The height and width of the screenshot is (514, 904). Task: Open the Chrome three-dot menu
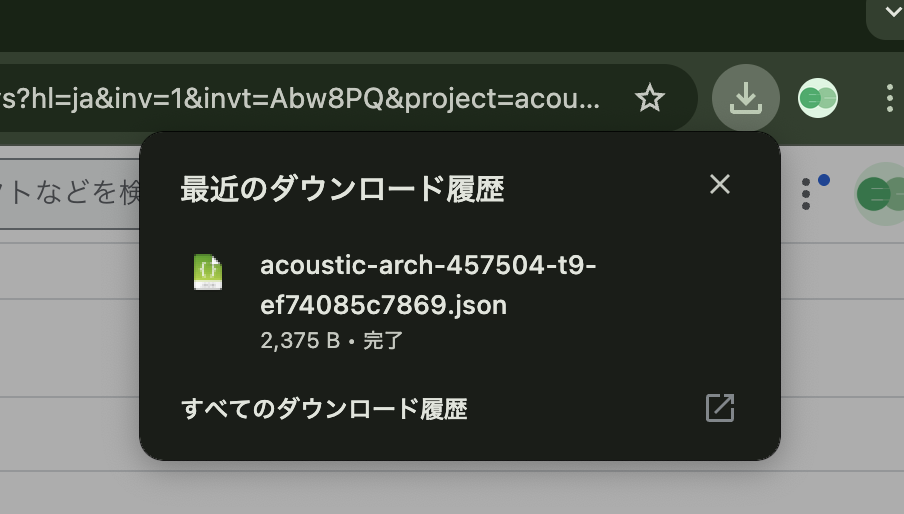890,98
